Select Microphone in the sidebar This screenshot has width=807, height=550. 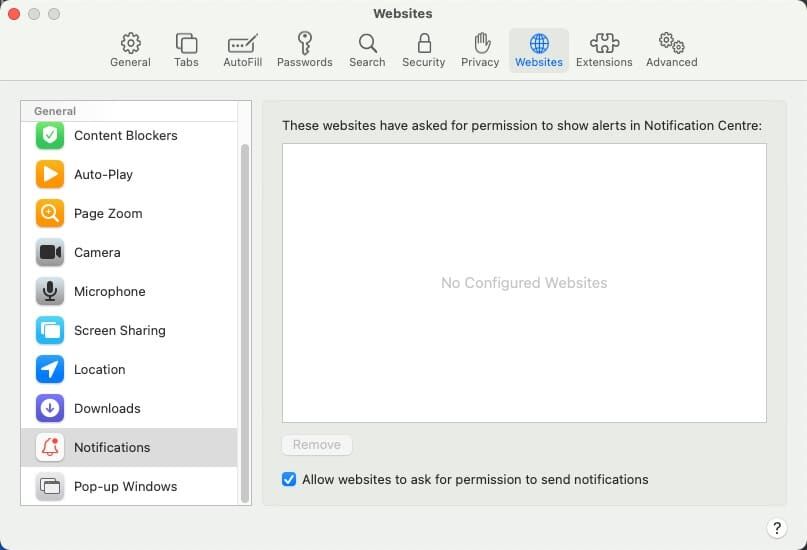[110, 292]
